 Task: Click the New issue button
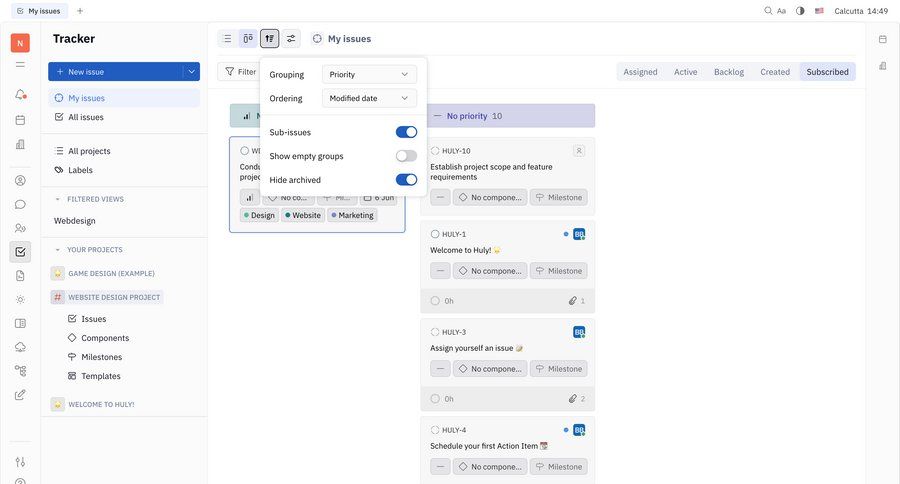click(115, 72)
